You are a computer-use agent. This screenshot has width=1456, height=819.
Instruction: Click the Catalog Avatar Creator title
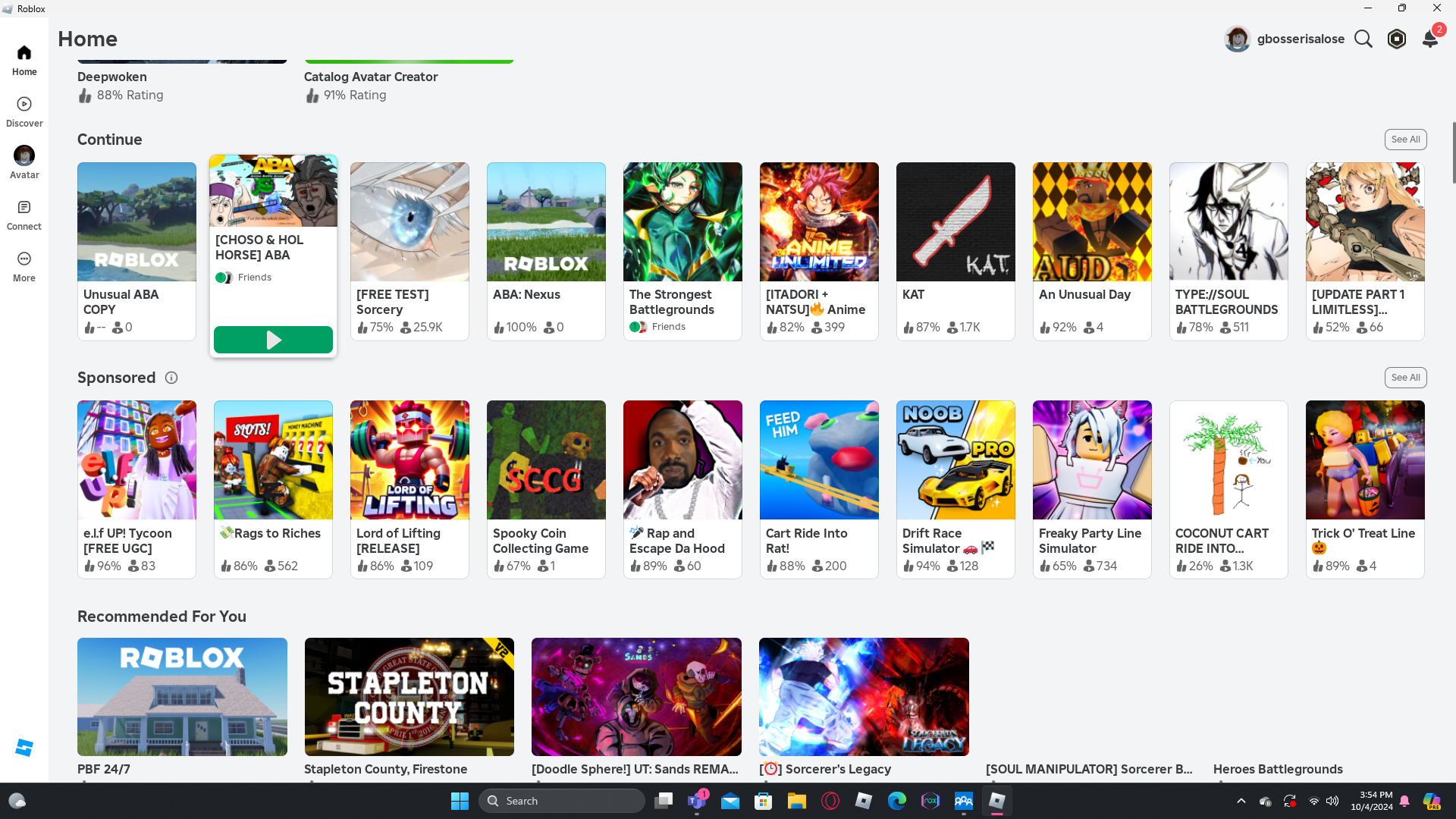coord(371,77)
